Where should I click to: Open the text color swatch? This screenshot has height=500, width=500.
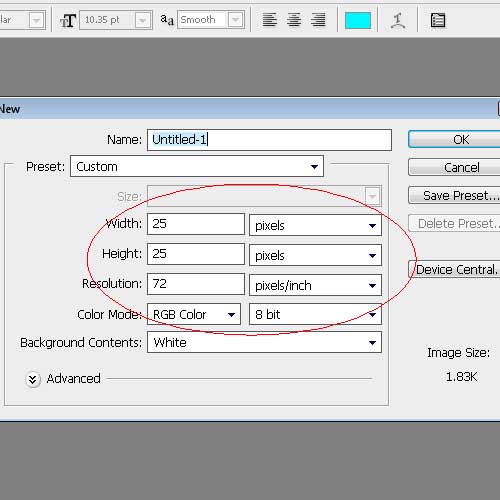tap(358, 20)
